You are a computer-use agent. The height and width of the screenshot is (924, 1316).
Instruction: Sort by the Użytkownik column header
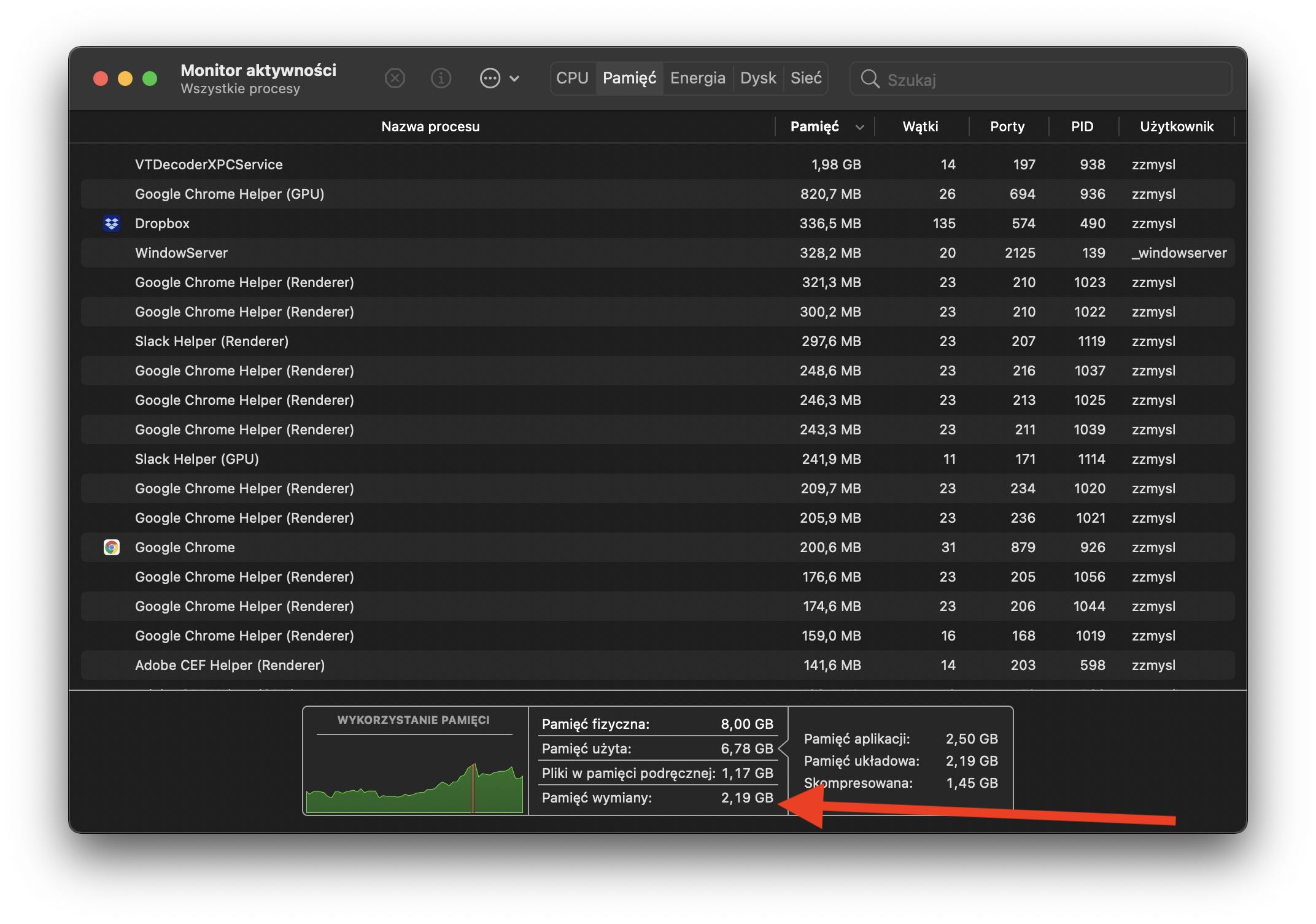point(1177,126)
